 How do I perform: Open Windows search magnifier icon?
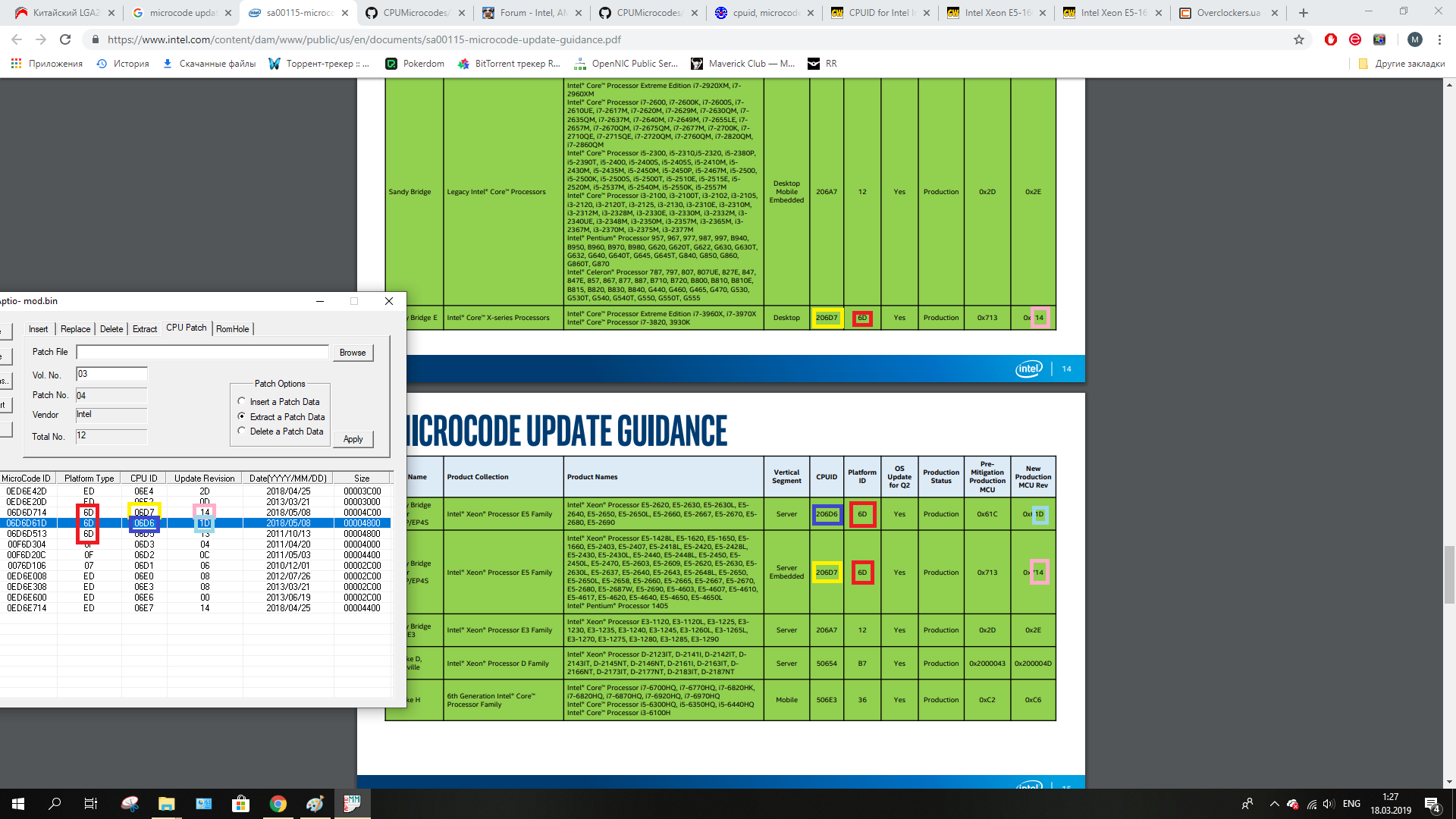click(x=55, y=804)
